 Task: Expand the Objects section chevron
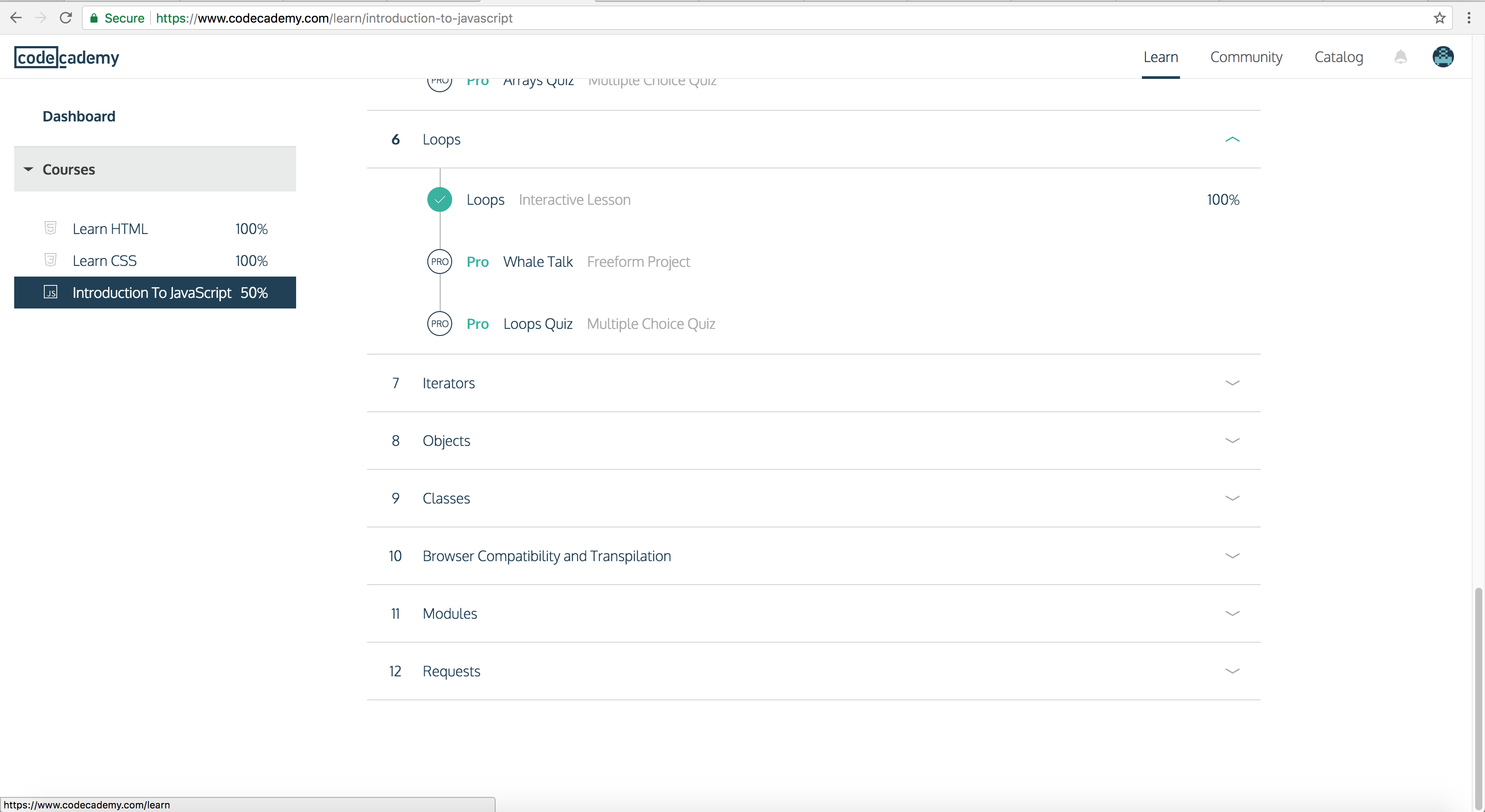click(x=1232, y=441)
